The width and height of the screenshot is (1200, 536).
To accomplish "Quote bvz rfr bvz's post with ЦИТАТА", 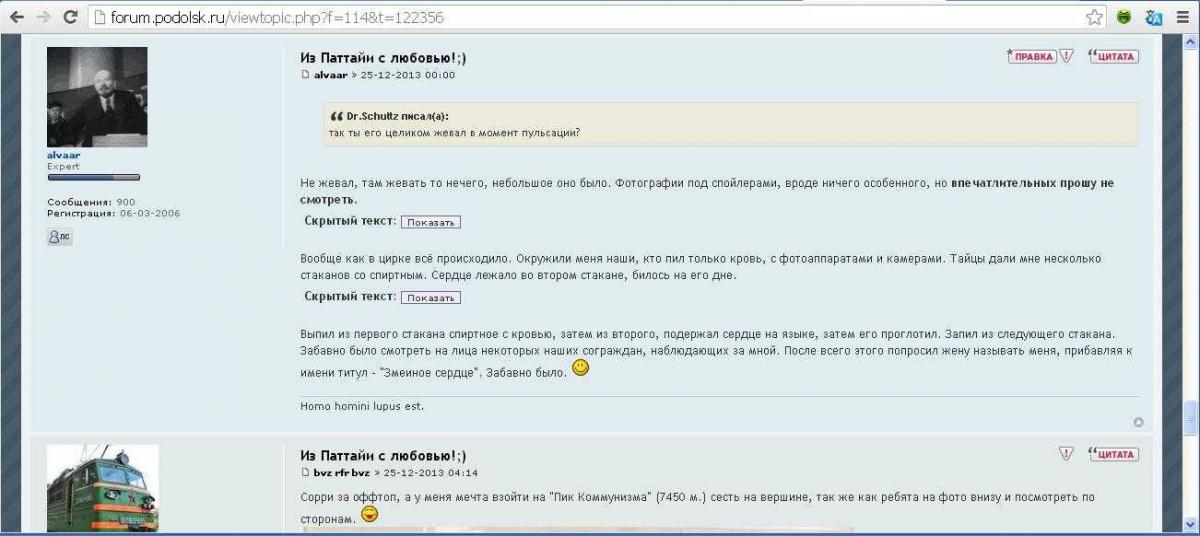I will [1113, 454].
